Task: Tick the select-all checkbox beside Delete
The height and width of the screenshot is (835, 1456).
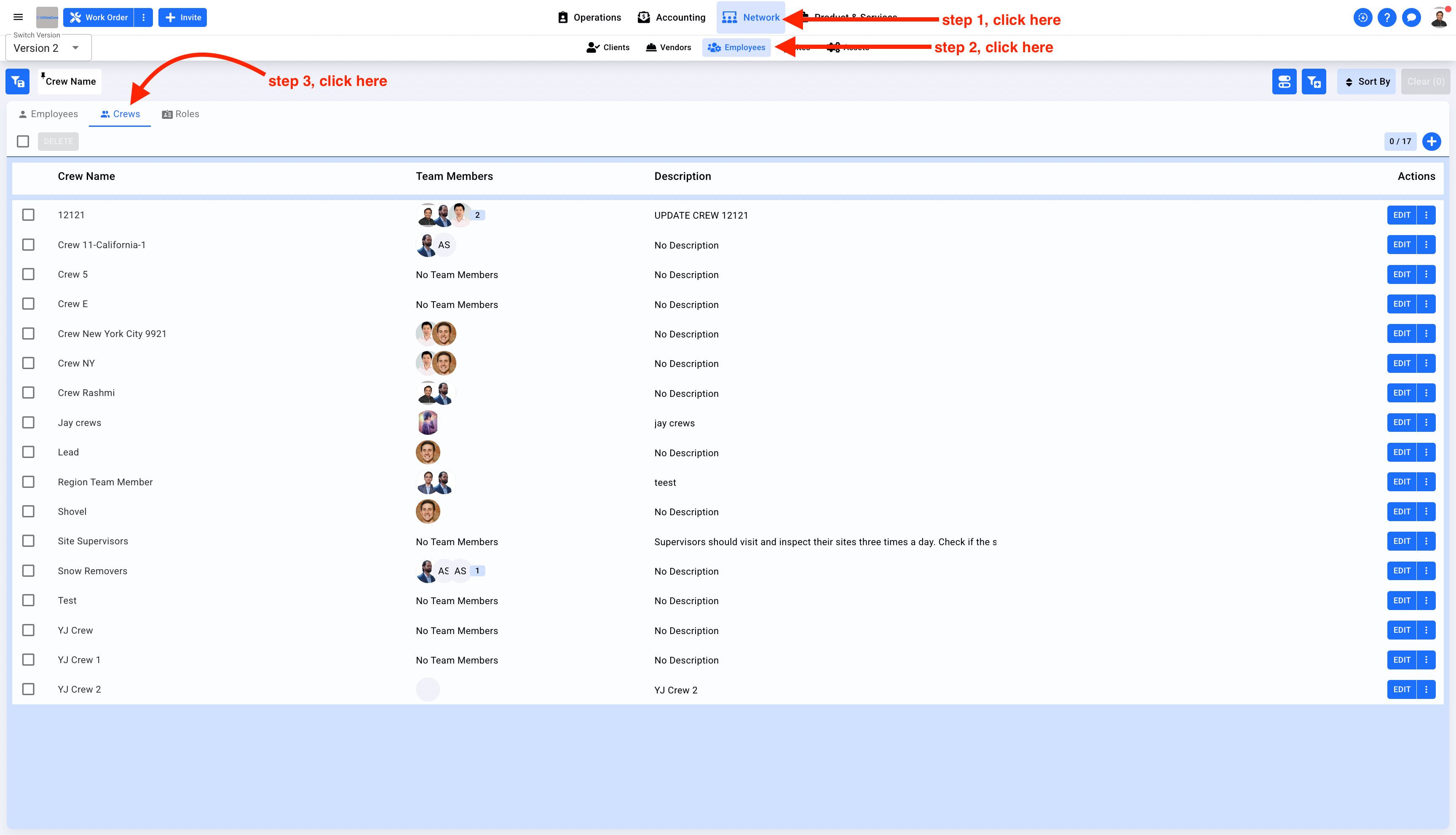Action: [x=23, y=141]
